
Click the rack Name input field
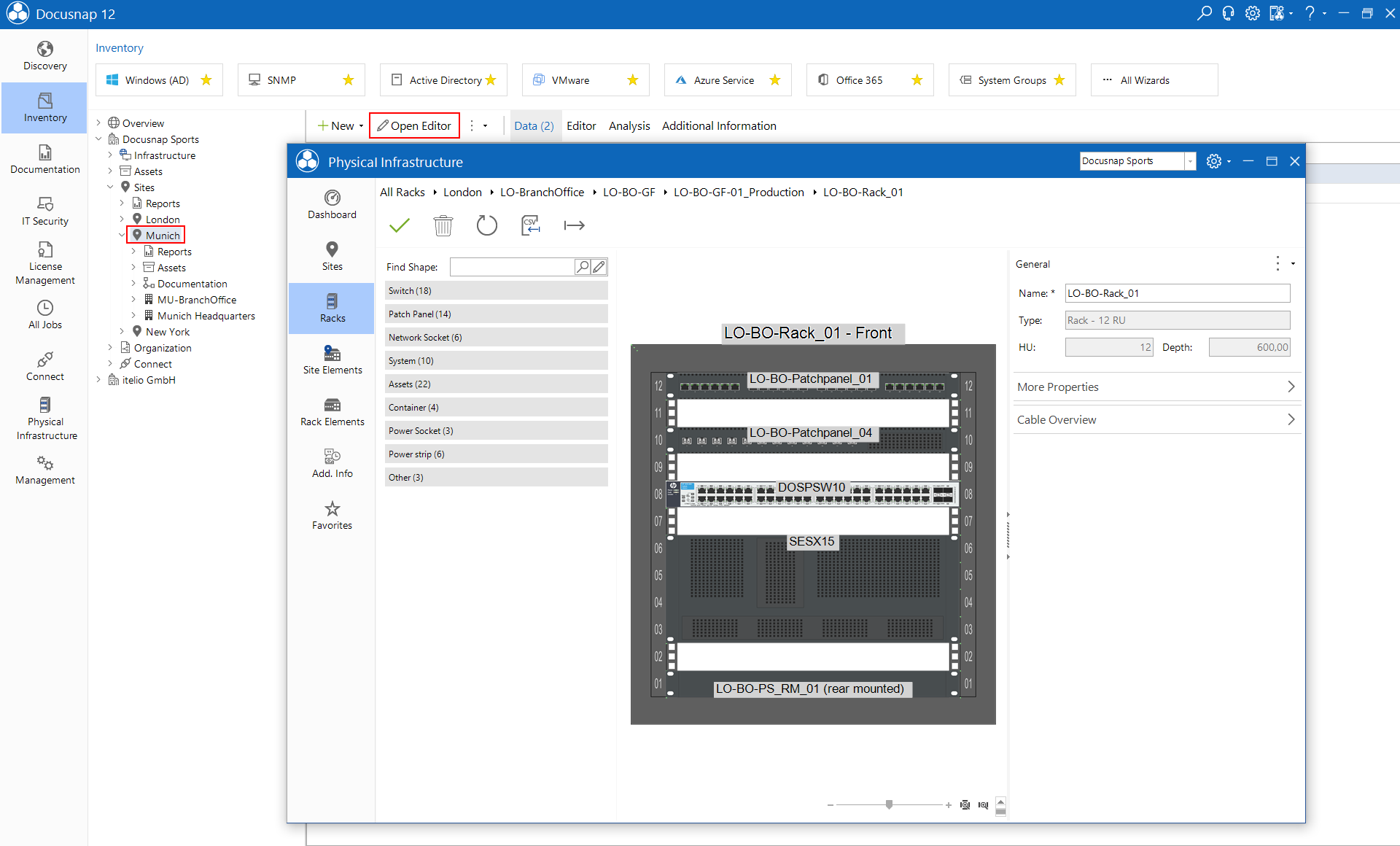pyautogui.click(x=1177, y=293)
